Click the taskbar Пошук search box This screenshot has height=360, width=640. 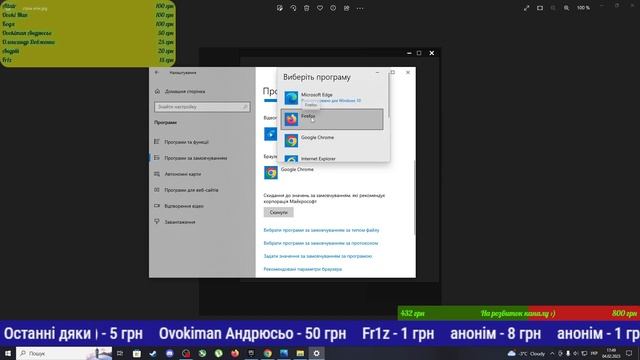point(64,353)
